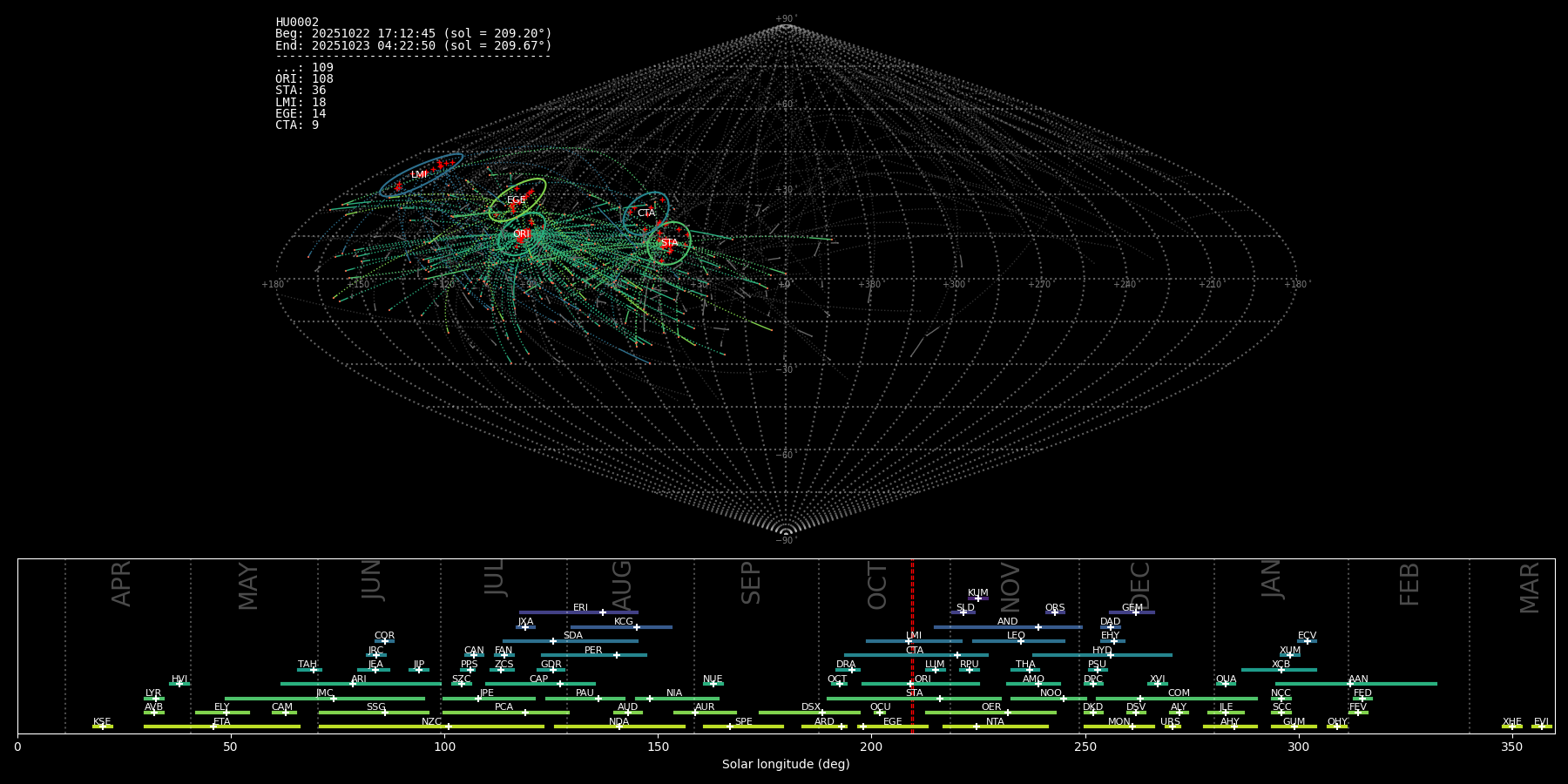Image resolution: width=1568 pixels, height=784 pixels.
Task: Click the KCG shower label in timeline
Action: (624, 622)
